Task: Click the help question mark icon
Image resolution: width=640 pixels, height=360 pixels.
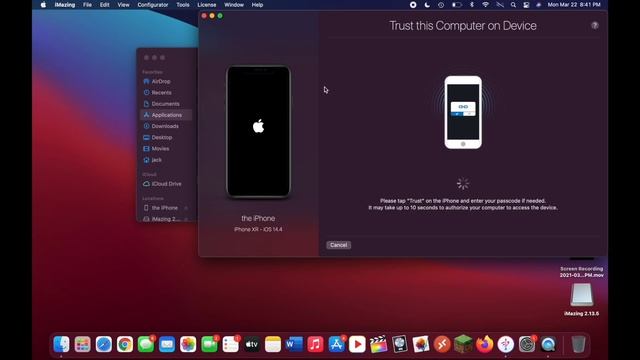Action: coord(595,25)
